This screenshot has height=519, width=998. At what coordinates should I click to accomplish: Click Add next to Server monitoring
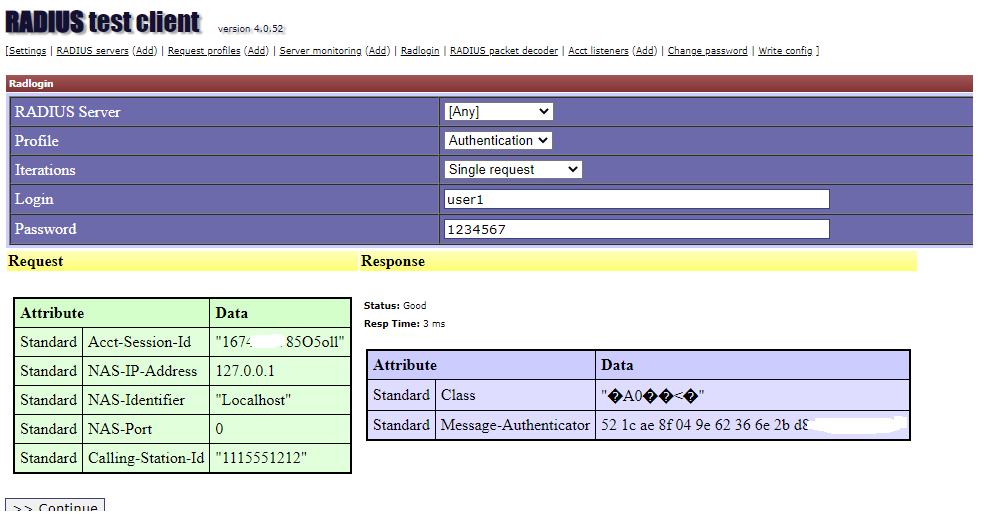click(377, 51)
